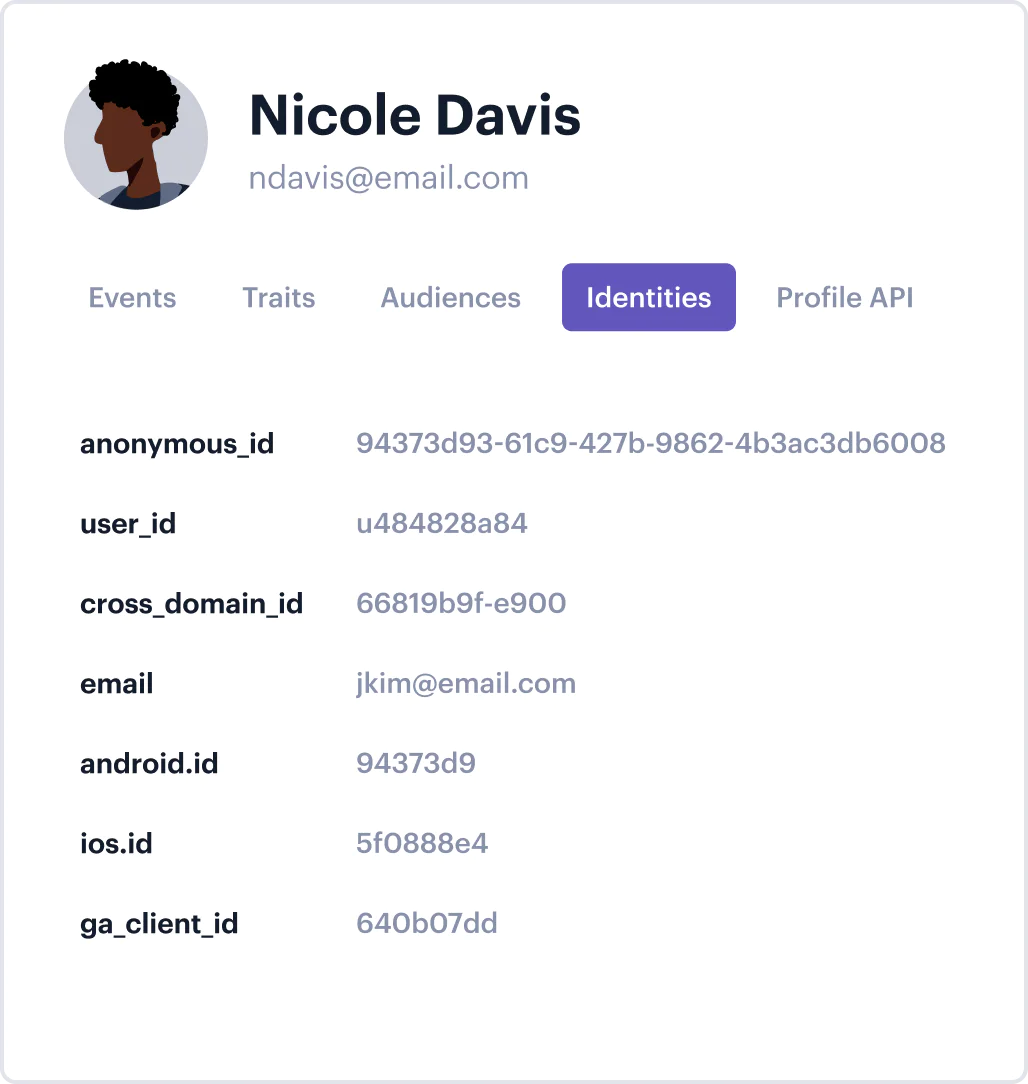Screen dimensions: 1028x1084
Task: Click Nicole Davis's profile avatar
Action: (135, 135)
